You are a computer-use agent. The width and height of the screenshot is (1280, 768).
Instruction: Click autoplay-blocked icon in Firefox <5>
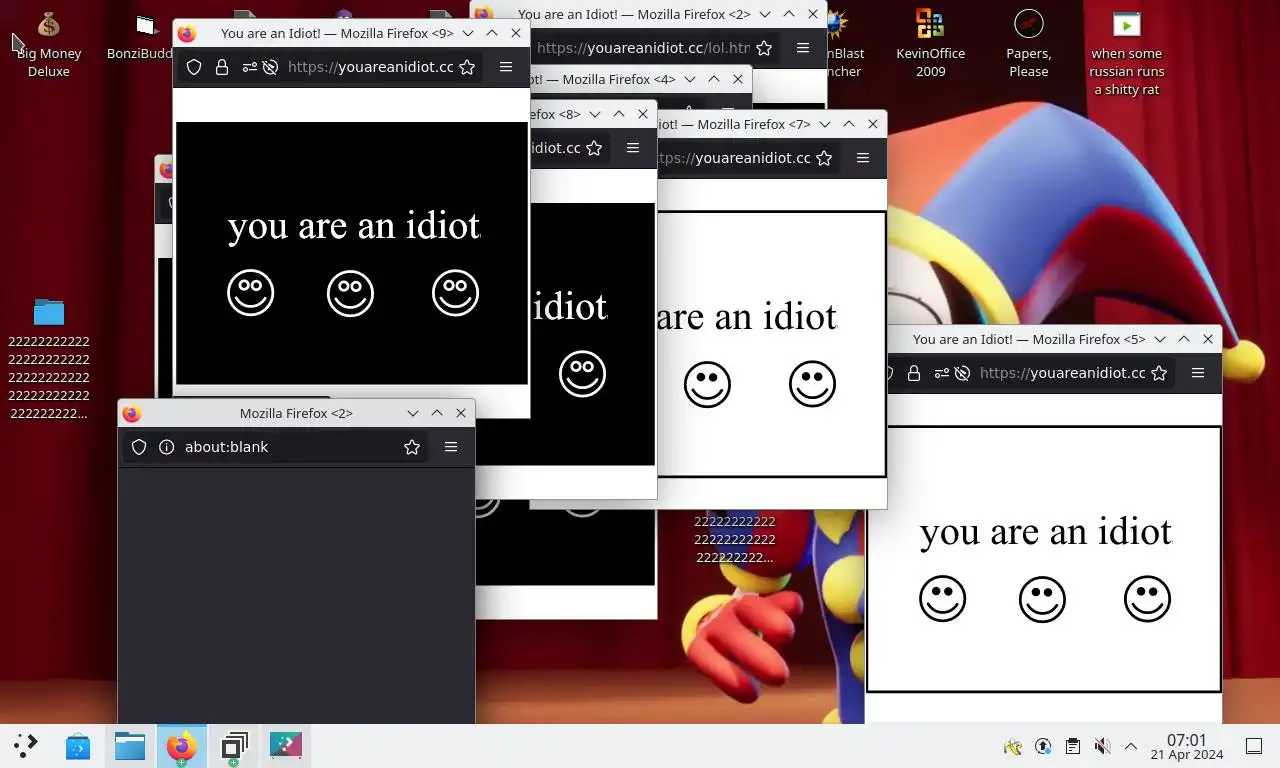pos(962,373)
